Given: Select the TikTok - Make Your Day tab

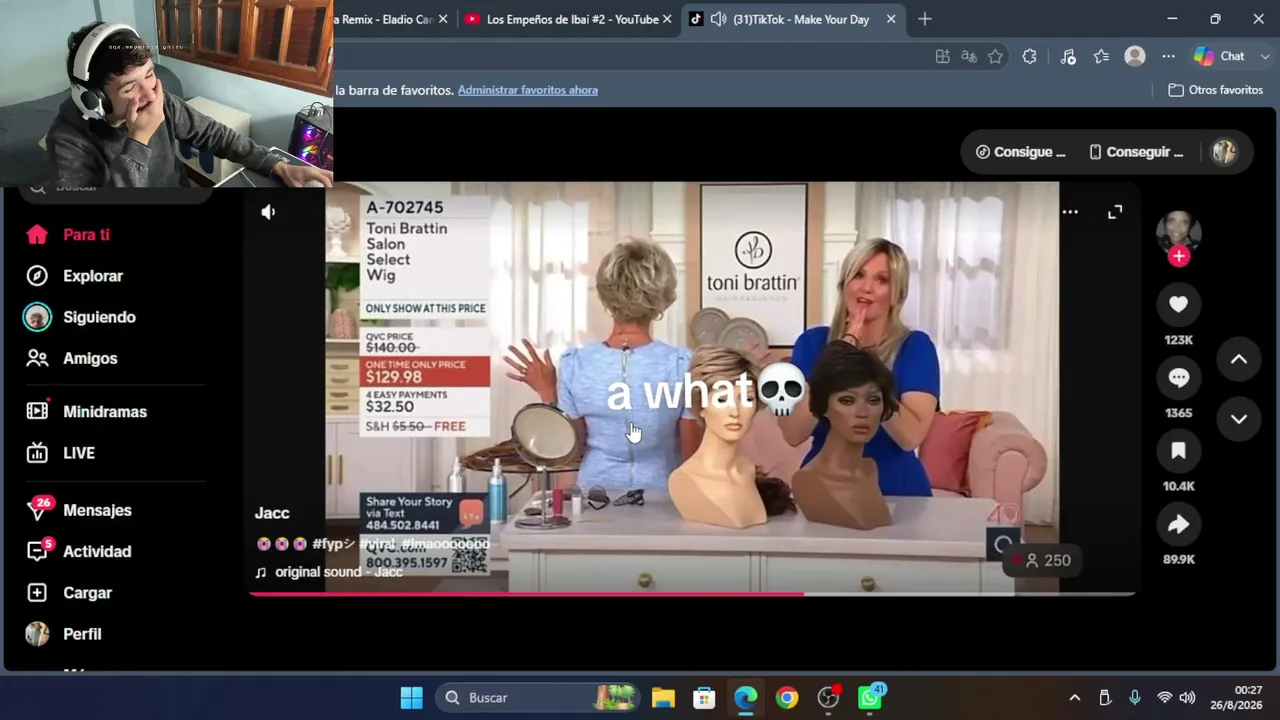Looking at the screenshot, I should (x=793, y=19).
